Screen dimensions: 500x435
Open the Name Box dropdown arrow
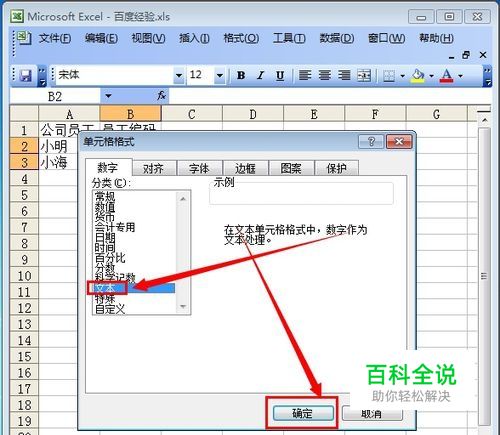click(x=108, y=96)
